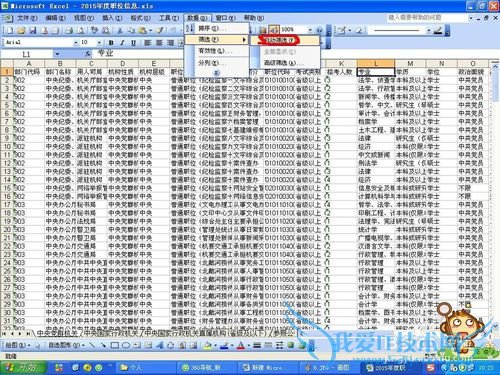Insert Clip Art from drawing toolbar
This screenshot has width=500, height=375.
click(x=182, y=345)
